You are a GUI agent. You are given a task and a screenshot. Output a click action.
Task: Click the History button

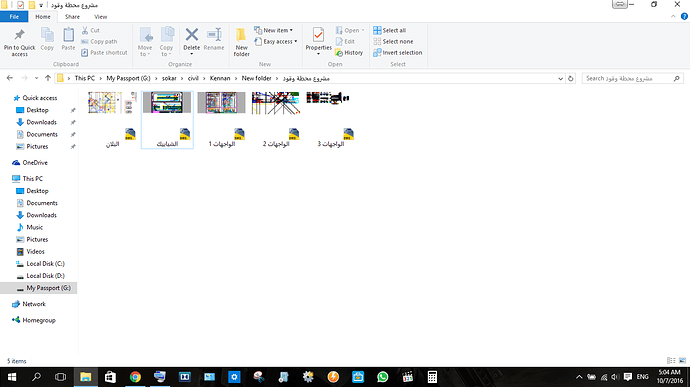(x=349, y=52)
